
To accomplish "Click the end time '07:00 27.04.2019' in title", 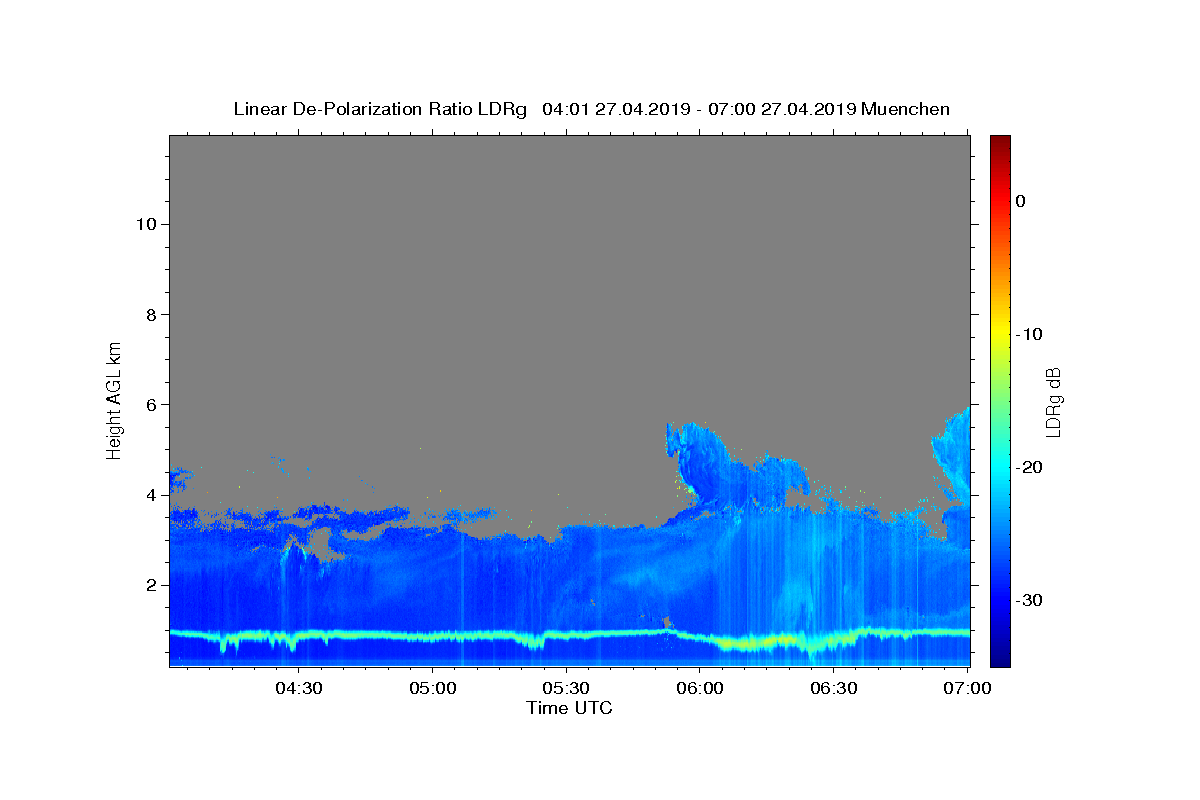I will 782,109.
